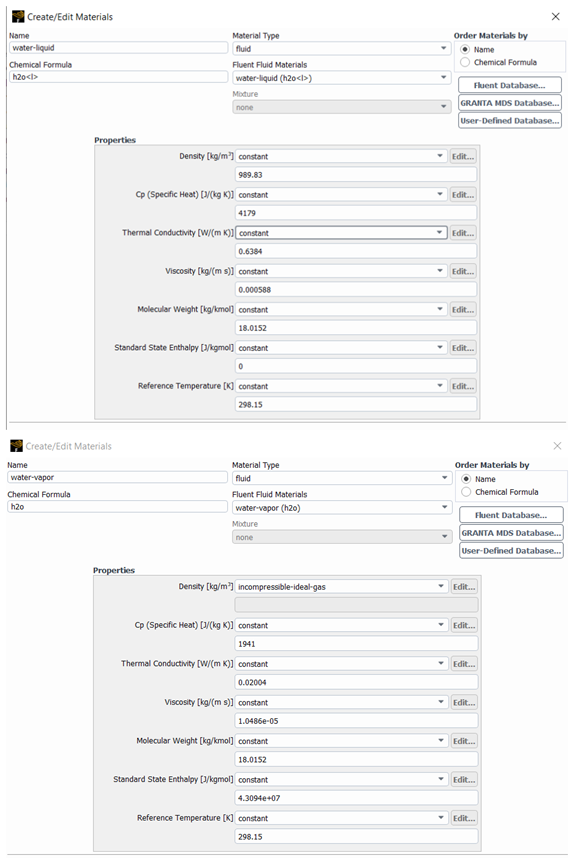
Task: Click Edit button beside water-liquid Density
Action: pyautogui.click(x=463, y=156)
